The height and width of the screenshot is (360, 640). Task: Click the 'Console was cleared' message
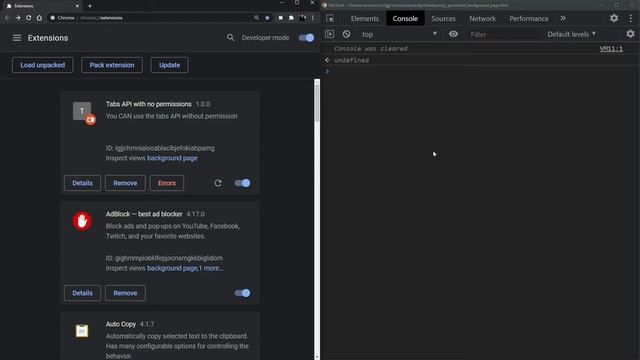click(x=371, y=49)
